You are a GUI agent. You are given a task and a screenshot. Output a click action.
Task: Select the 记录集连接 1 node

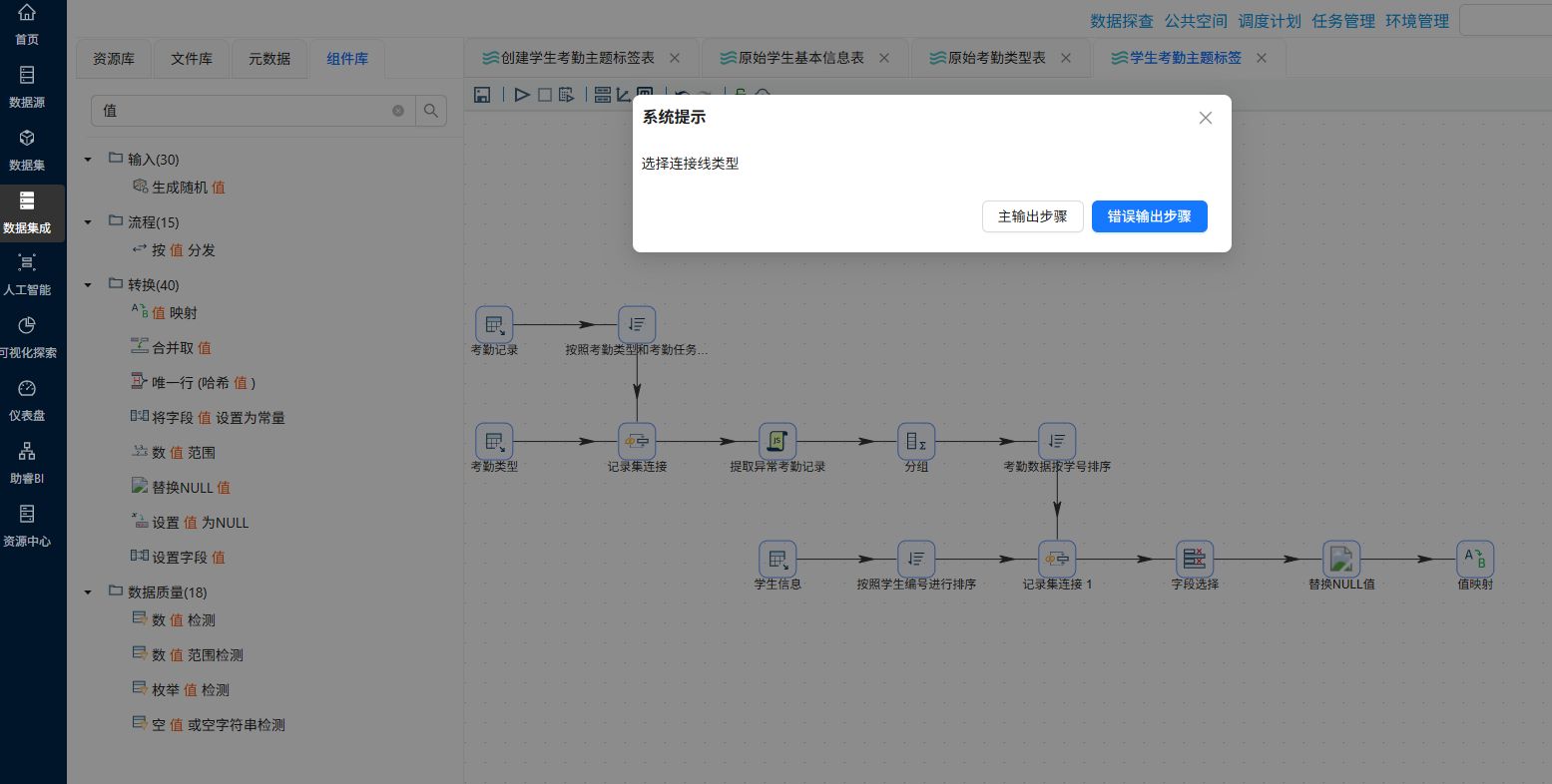tap(1057, 559)
